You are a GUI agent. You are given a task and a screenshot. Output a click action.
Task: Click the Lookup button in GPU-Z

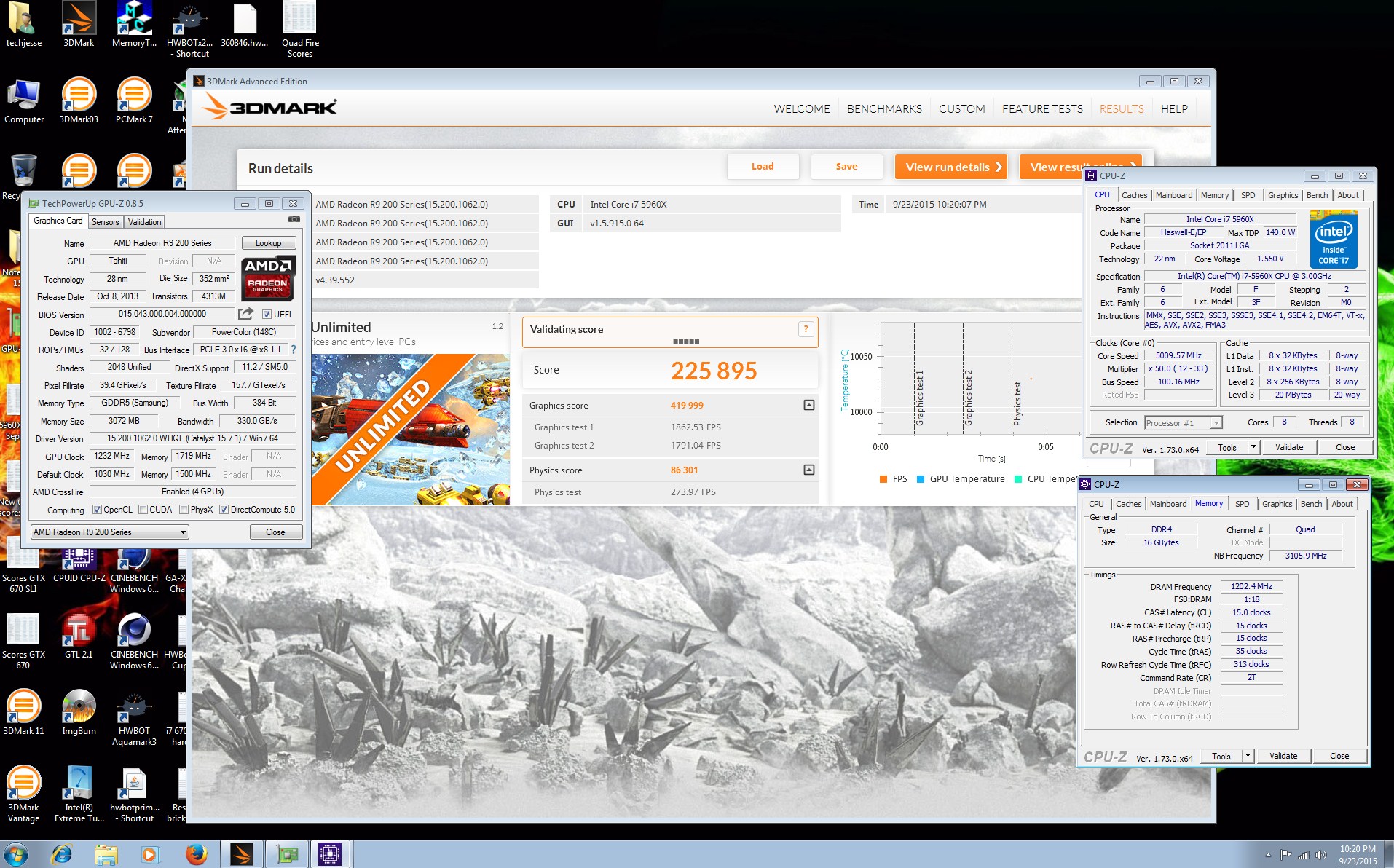(x=268, y=243)
